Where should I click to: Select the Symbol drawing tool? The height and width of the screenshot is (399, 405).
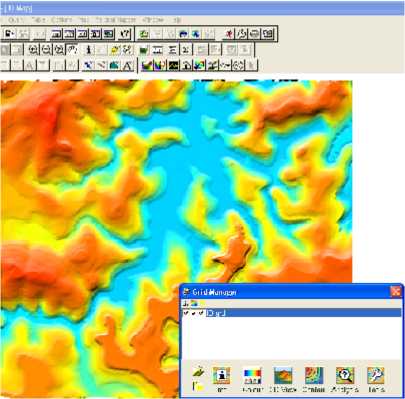(x=88, y=65)
